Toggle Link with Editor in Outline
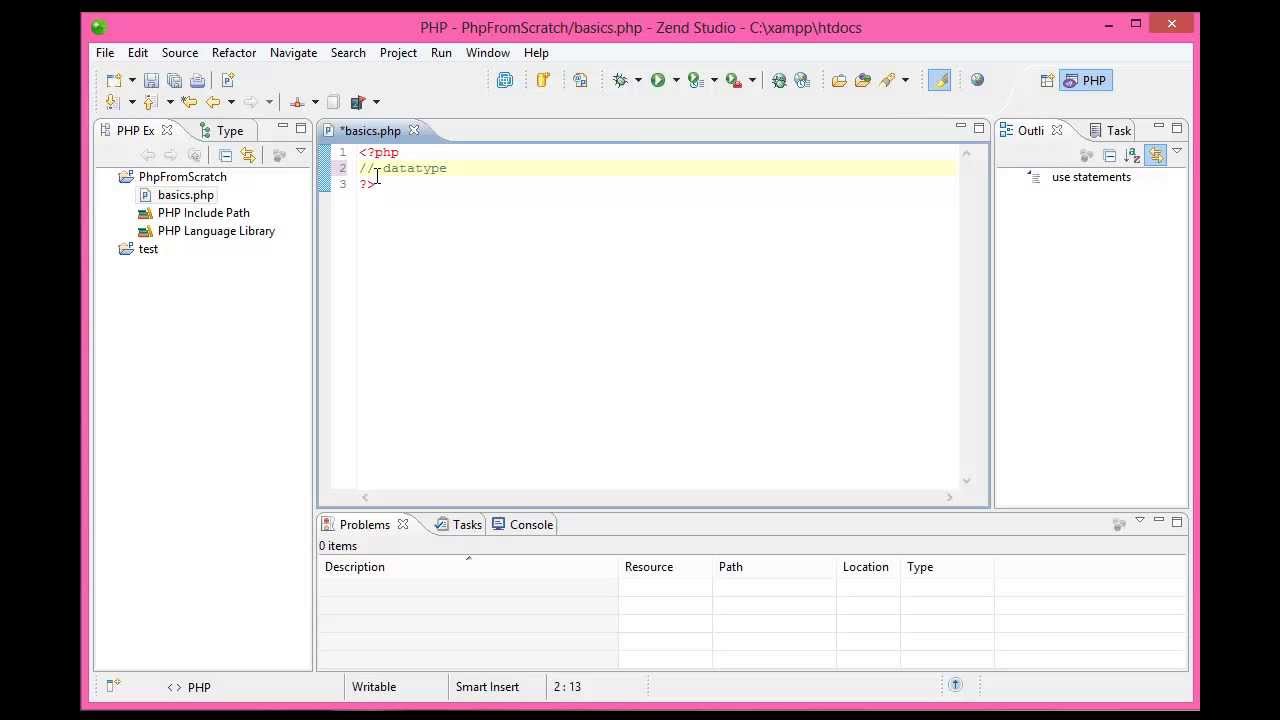 click(x=1156, y=155)
